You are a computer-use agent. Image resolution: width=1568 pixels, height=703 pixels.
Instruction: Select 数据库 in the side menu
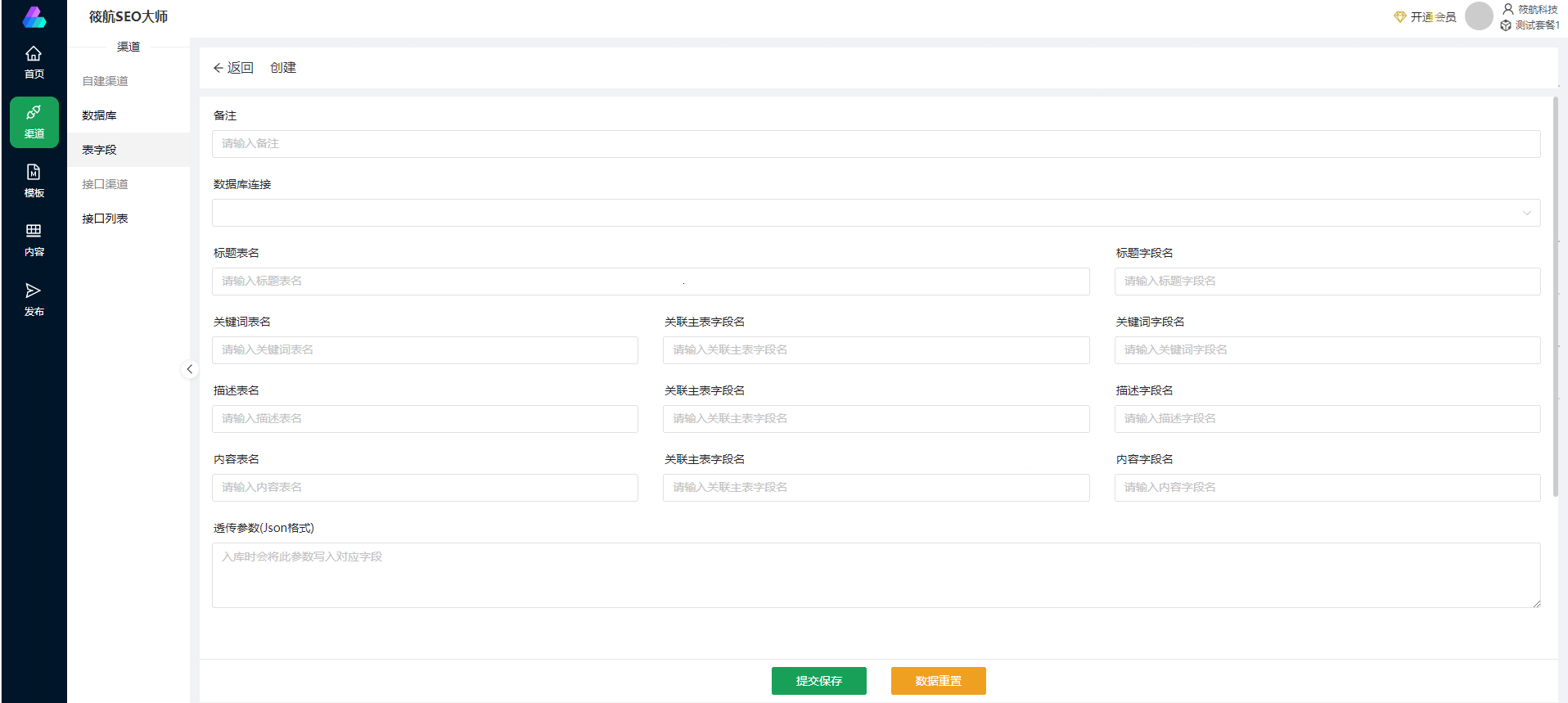128,115
